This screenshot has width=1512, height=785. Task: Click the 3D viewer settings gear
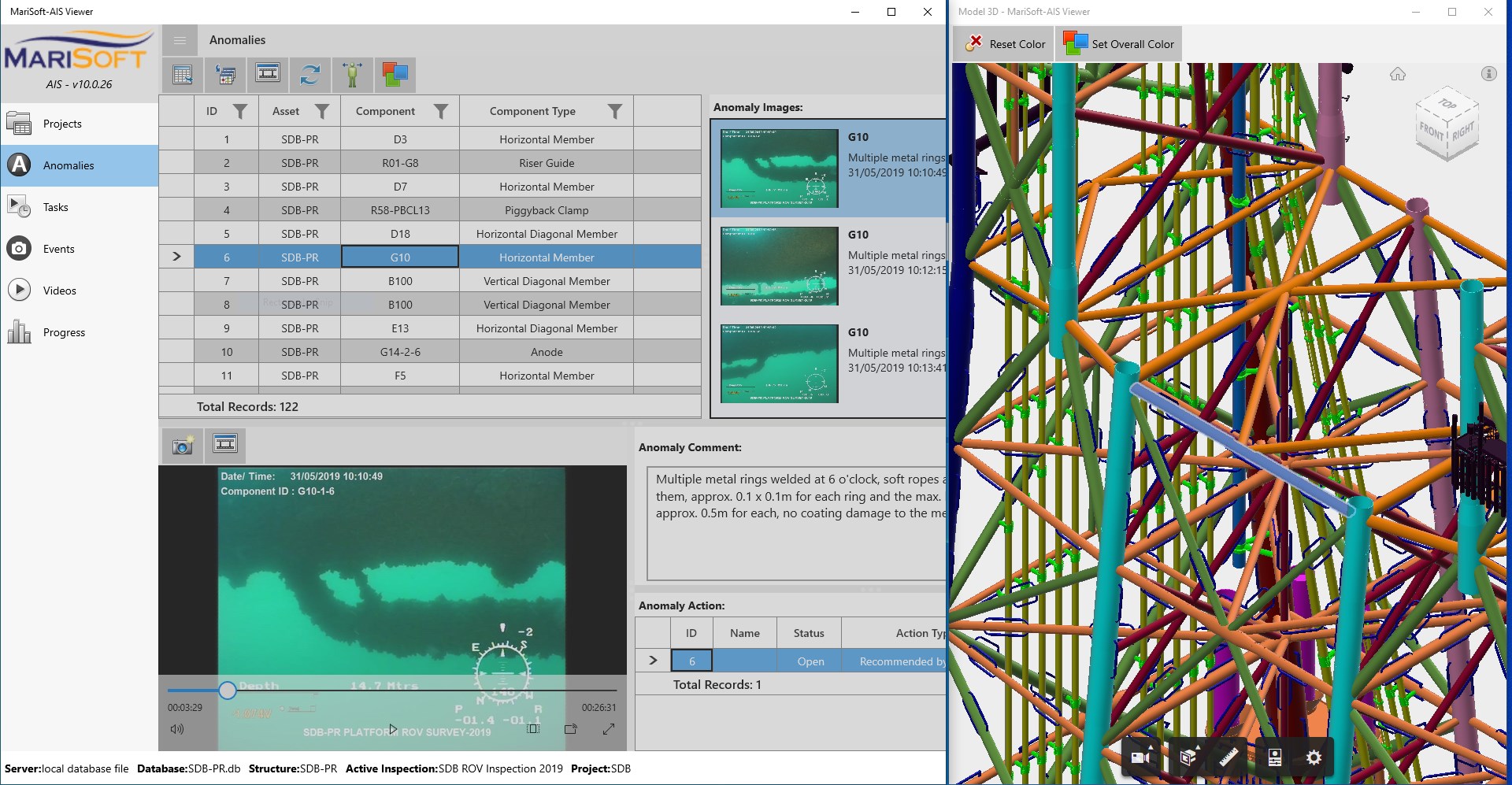pos(1314,757)
